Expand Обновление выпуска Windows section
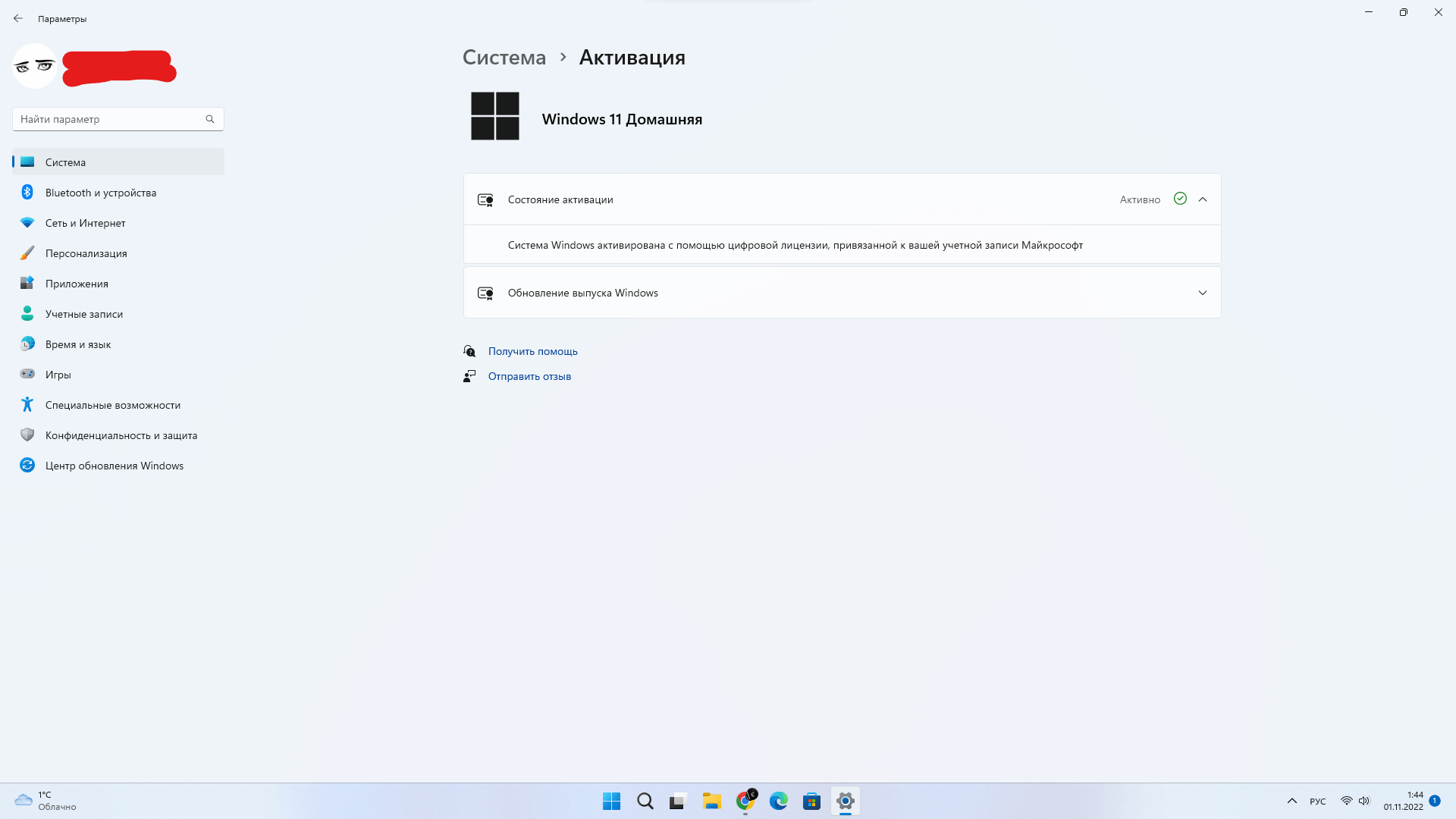Viewport: 1456px width, 819px height. pyautogui.click(x=1203, y=293)
